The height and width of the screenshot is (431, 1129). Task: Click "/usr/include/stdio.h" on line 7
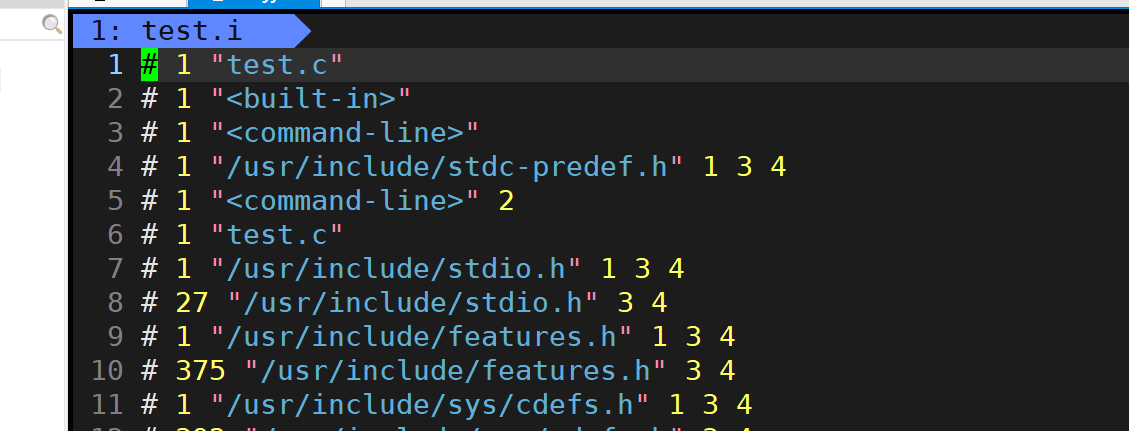coord(396,269)
